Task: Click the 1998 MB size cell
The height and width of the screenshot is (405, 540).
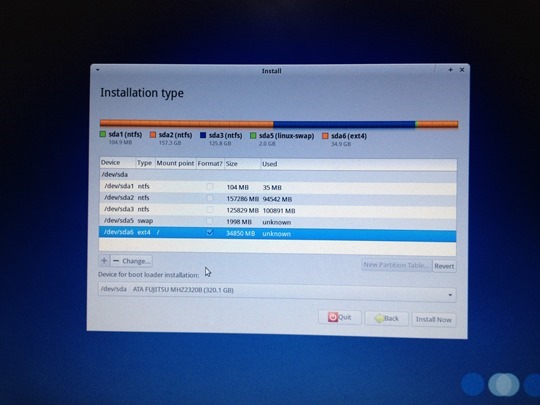Action: (239, 222)
